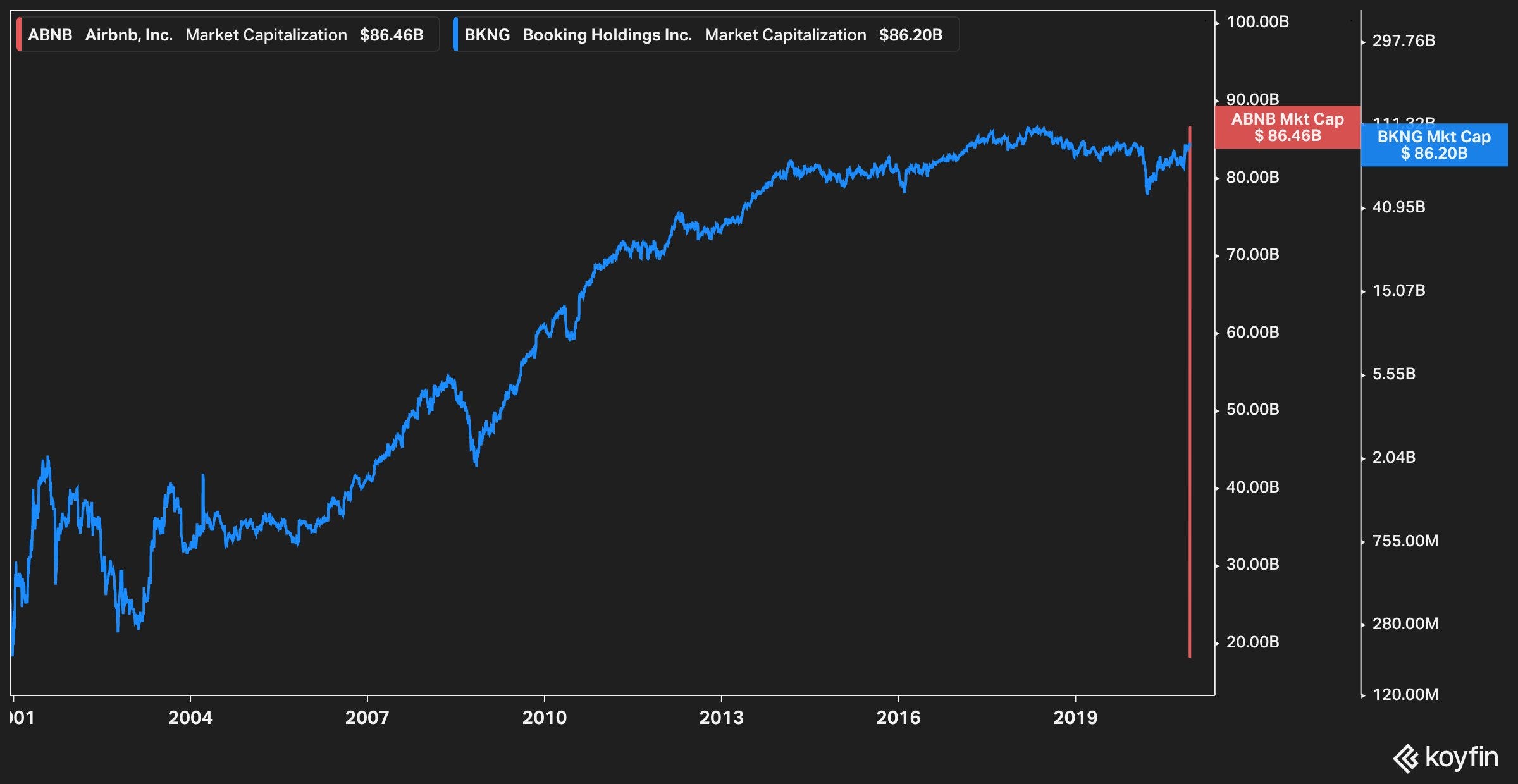The image size is (1518, 784).
Task: Click the red ABNB legend color swatch
Action: pyautogui.click(x=19, y=34)
